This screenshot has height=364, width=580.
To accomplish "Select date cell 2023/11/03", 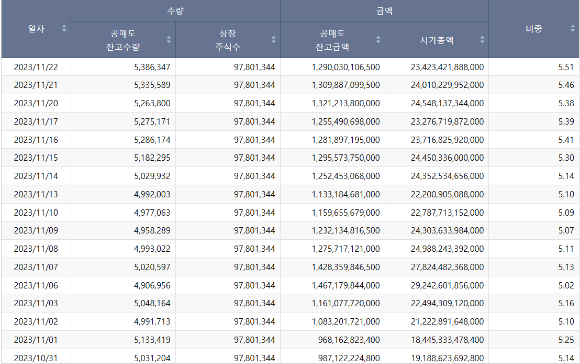I will (x=36, y=303).
